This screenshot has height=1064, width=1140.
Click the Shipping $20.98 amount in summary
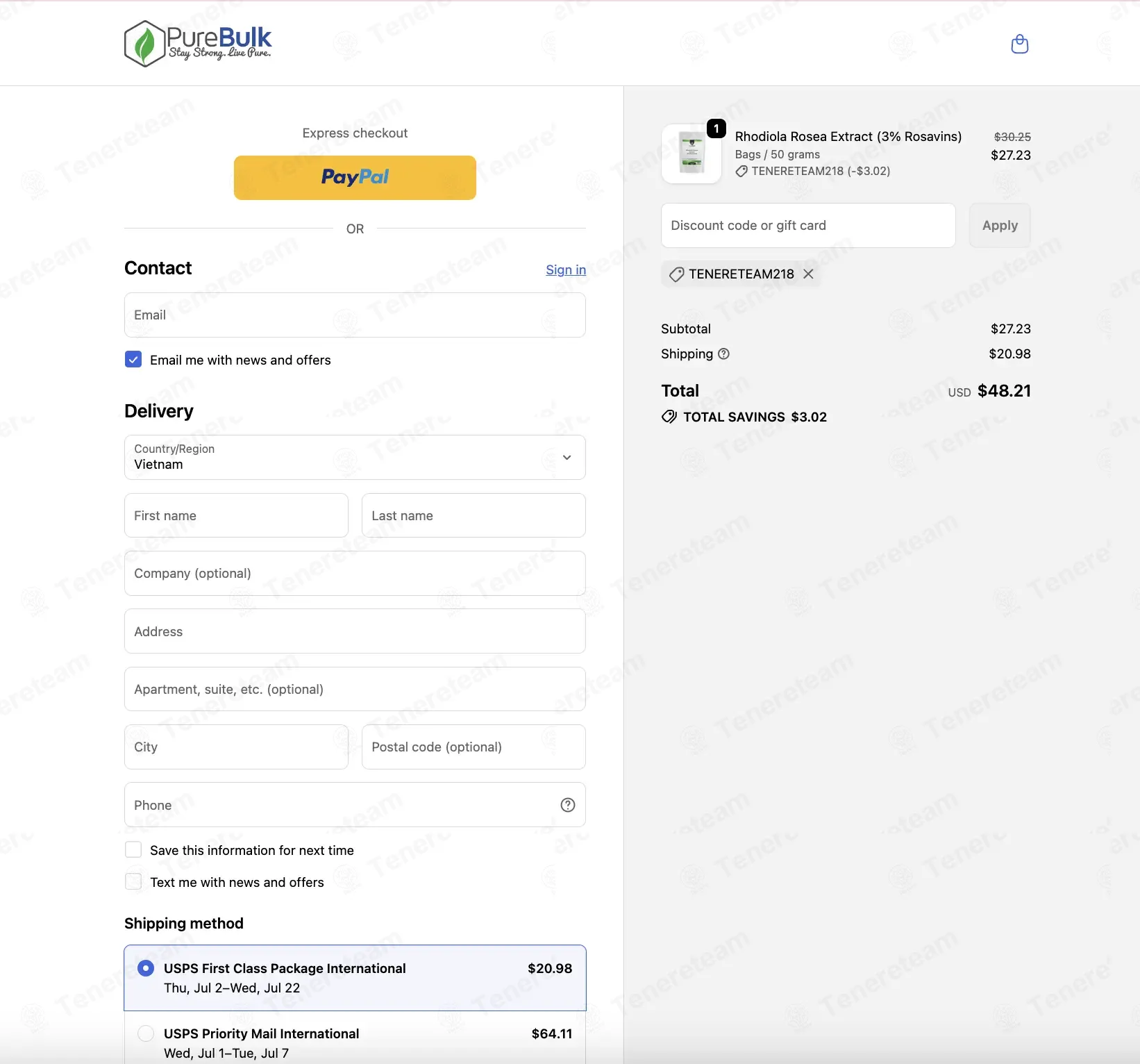(1010, 354)
